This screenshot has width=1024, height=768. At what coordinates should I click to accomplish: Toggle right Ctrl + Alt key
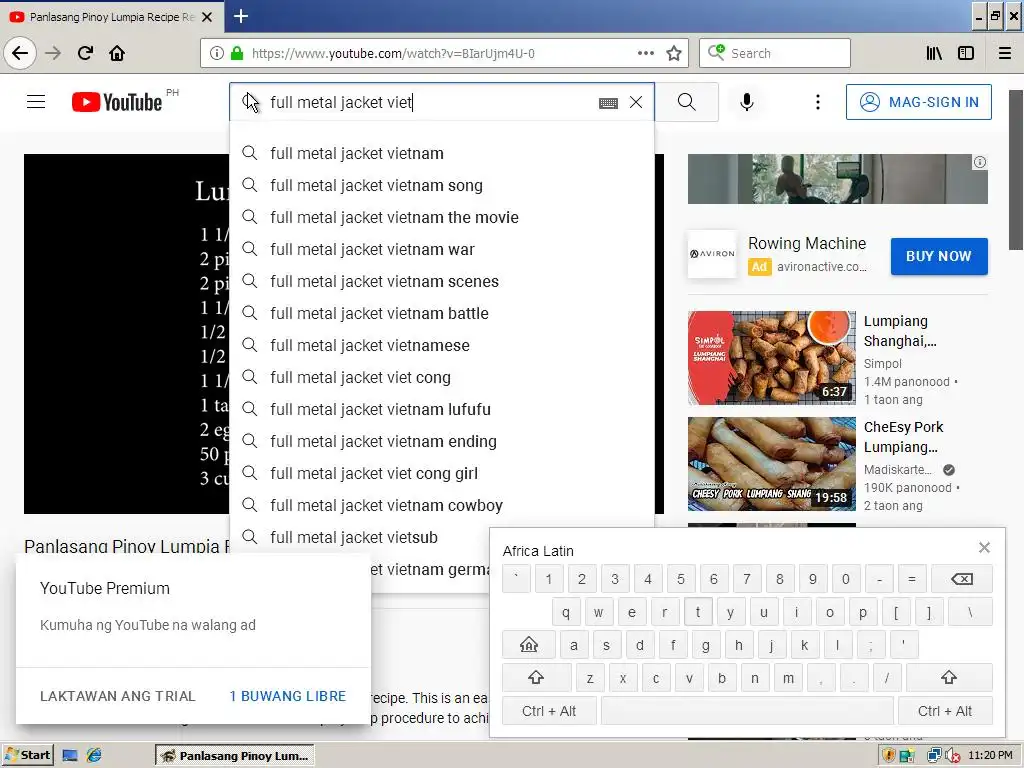tap(945, 711)
